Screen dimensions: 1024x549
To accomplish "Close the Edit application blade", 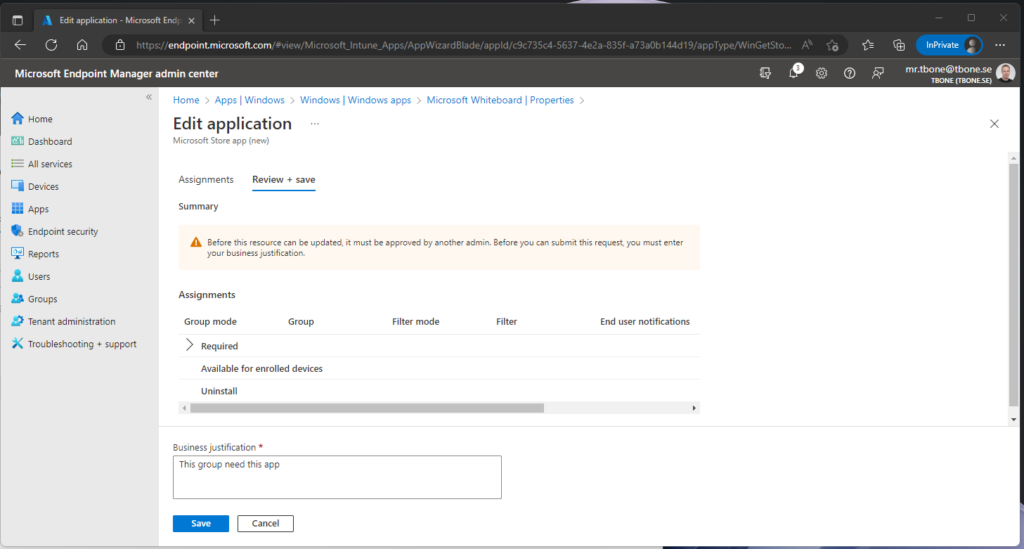I will (994, 123).
